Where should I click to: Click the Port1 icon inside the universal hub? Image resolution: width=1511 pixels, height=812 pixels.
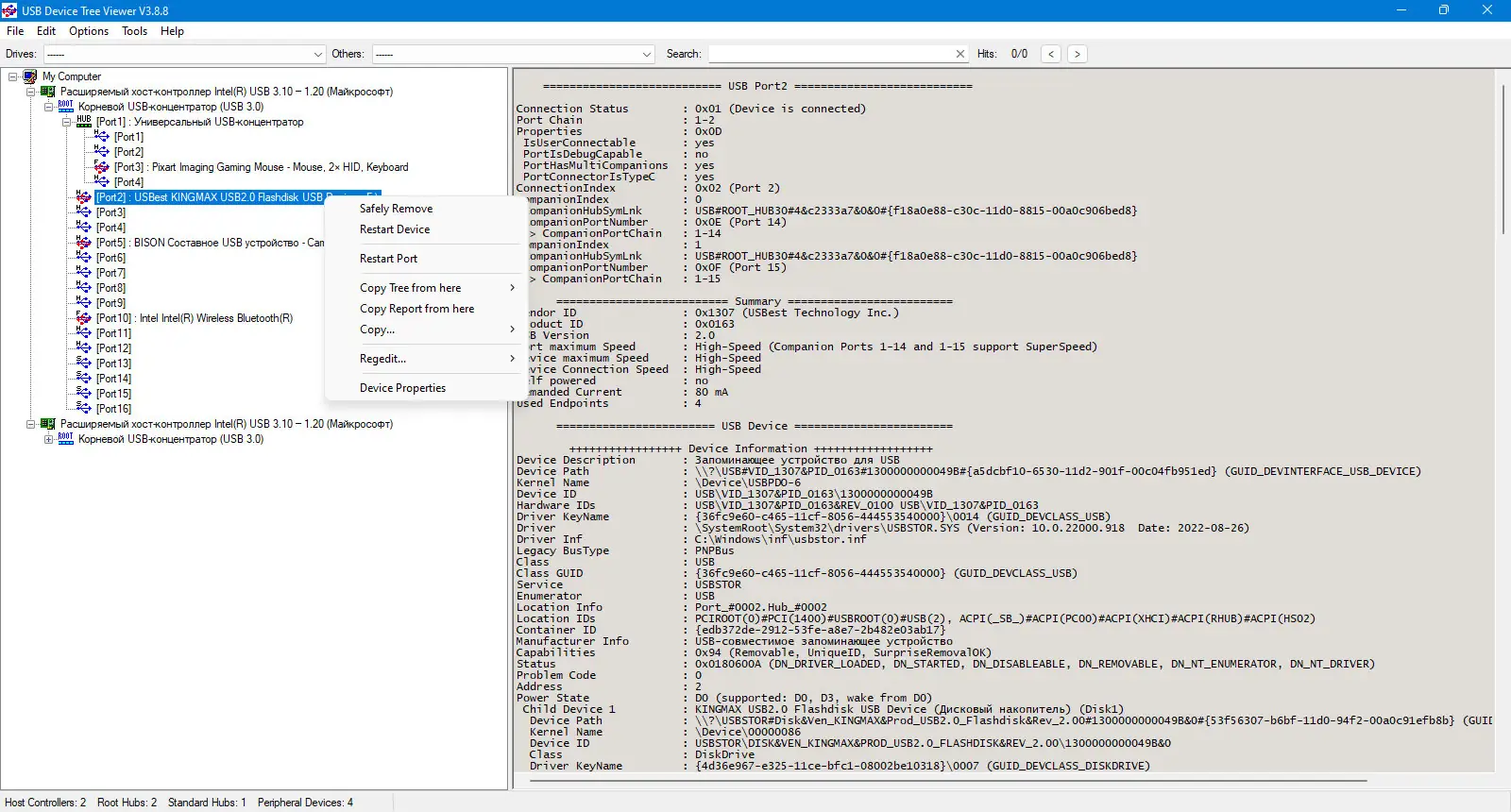pyautogui.click(x=102, y=137)
